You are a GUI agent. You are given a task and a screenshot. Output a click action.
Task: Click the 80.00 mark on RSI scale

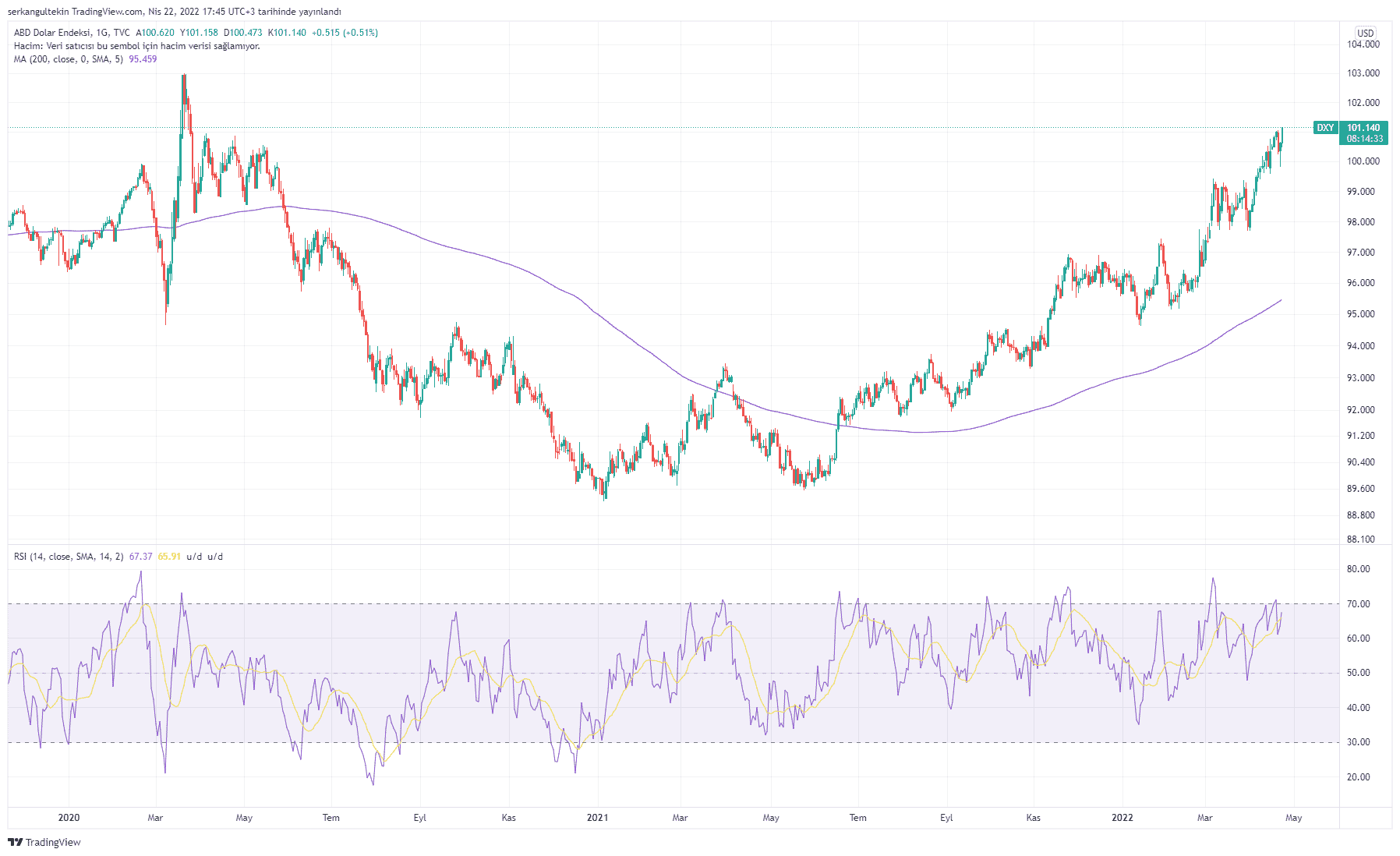coord(1359,569)
